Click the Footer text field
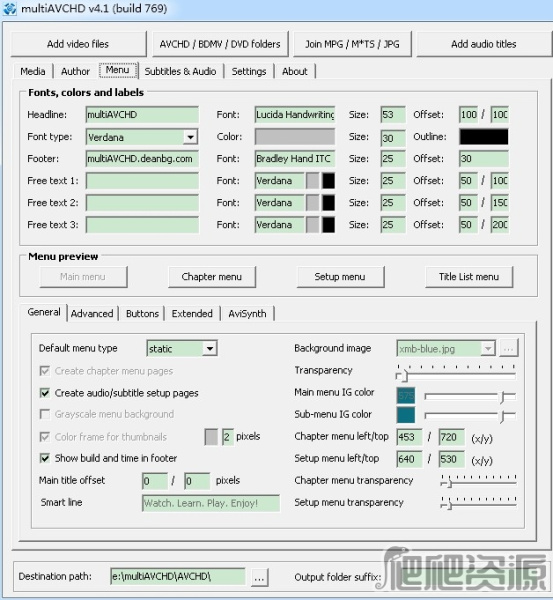This screenshot has width=553, height=600. click(x=142, y=159)
